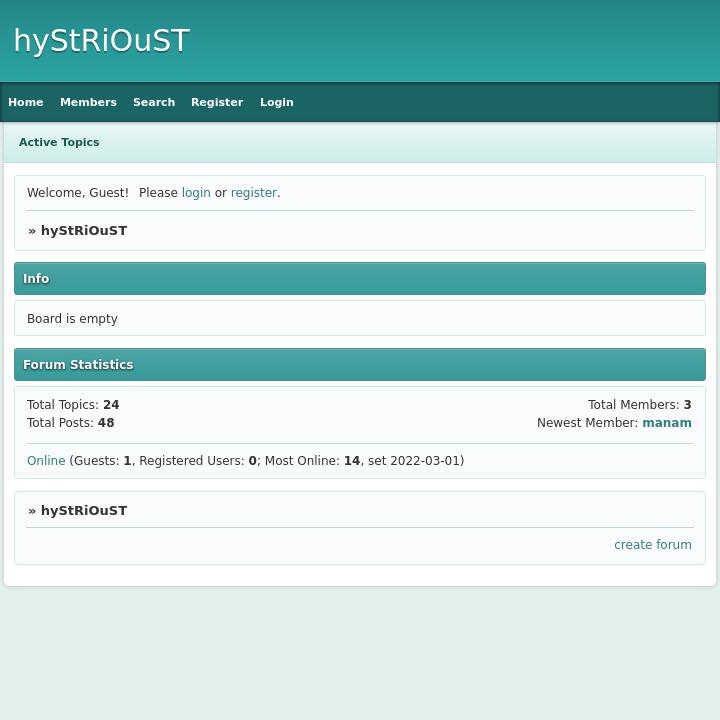This screenshot has width=720, height=720.
Task: Select Login in the navigation bar
Action: pos(277,102)
